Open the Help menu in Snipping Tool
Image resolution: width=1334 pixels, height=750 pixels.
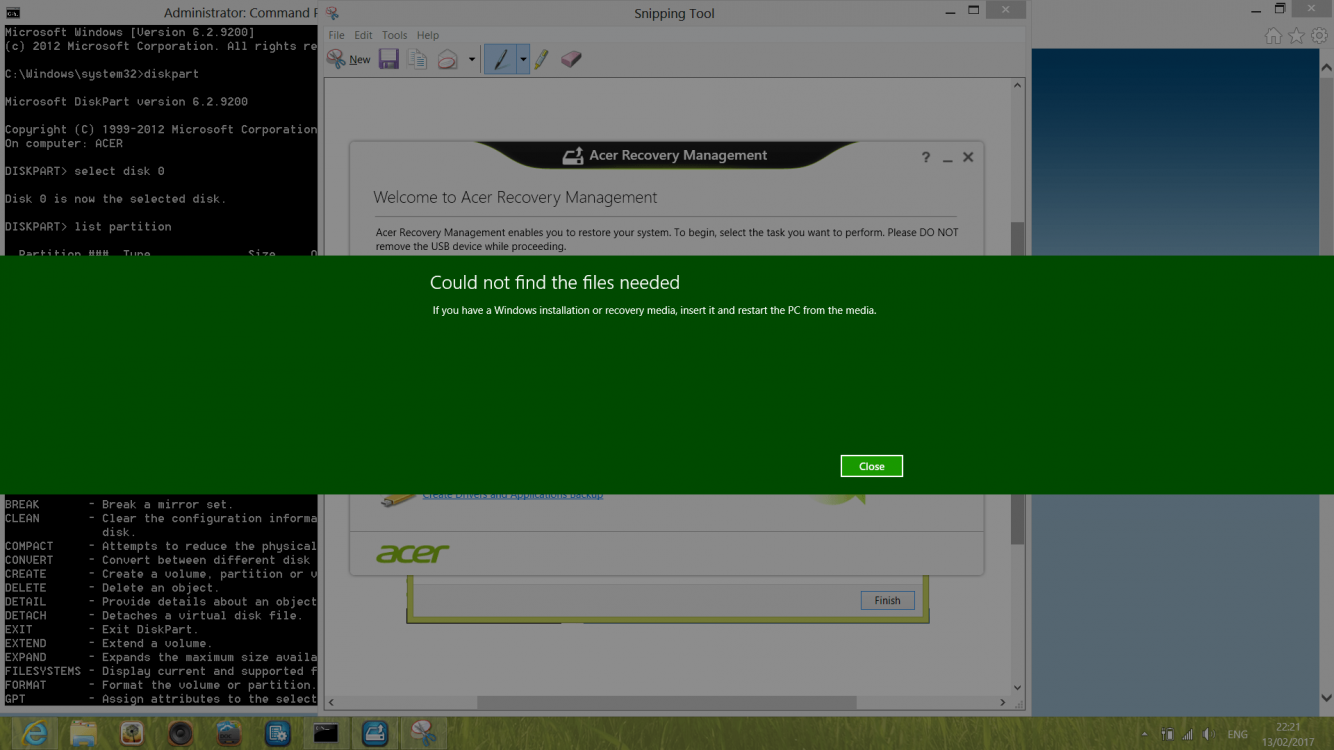click(x=428, y=35)
